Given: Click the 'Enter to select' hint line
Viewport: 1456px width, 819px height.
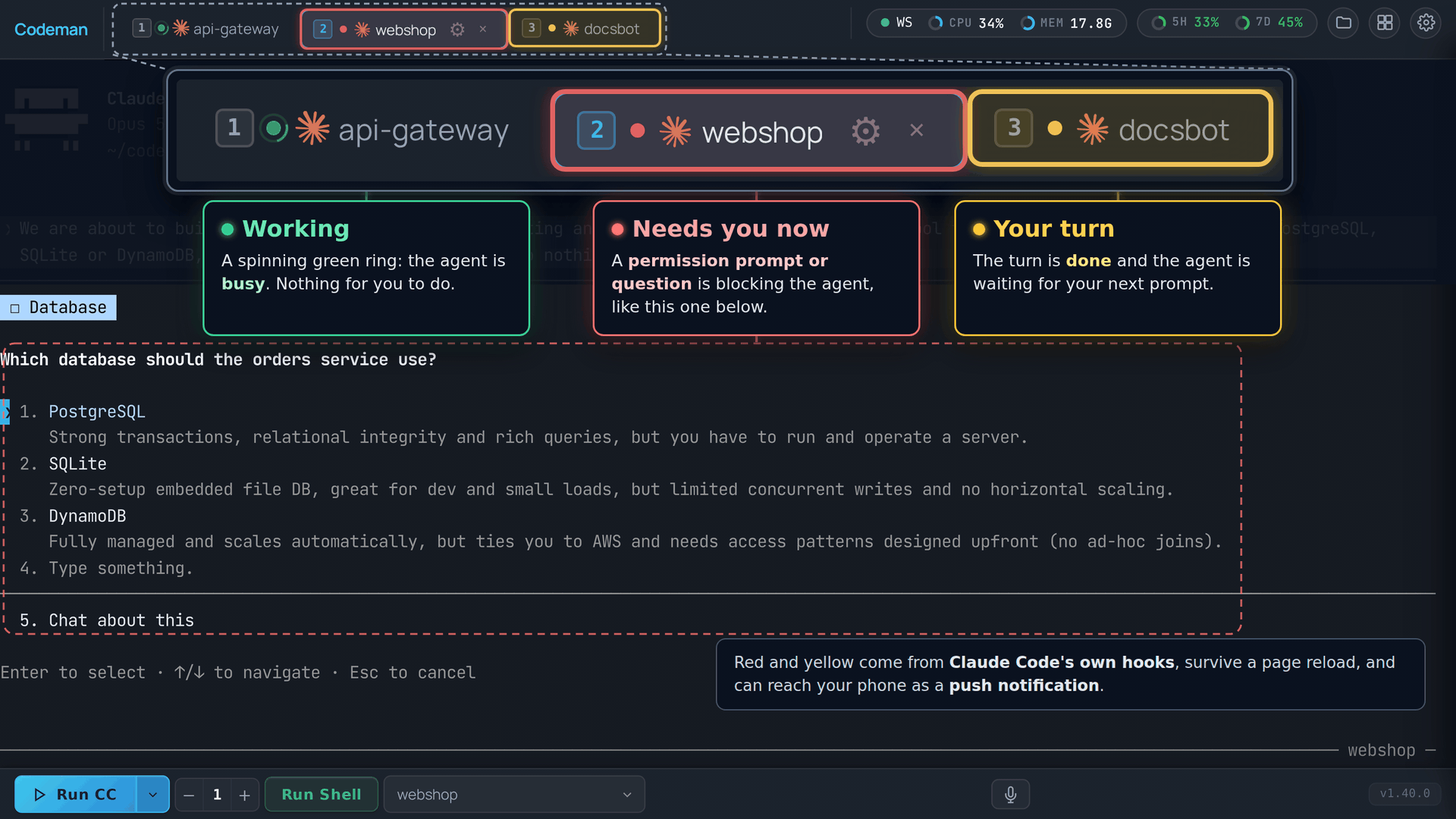Looking at the screenshot, I should pos(238,673).
